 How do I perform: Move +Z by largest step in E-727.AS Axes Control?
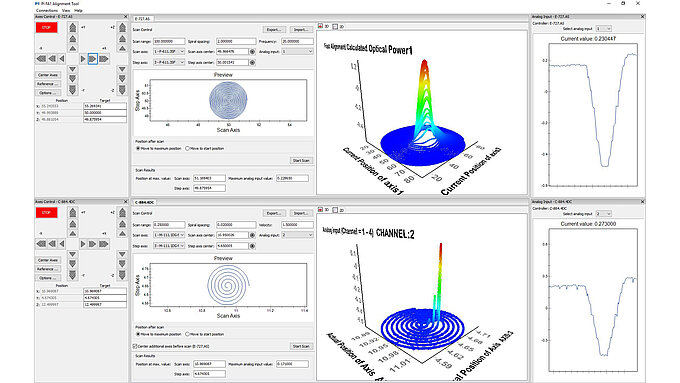tap(122, 28)
